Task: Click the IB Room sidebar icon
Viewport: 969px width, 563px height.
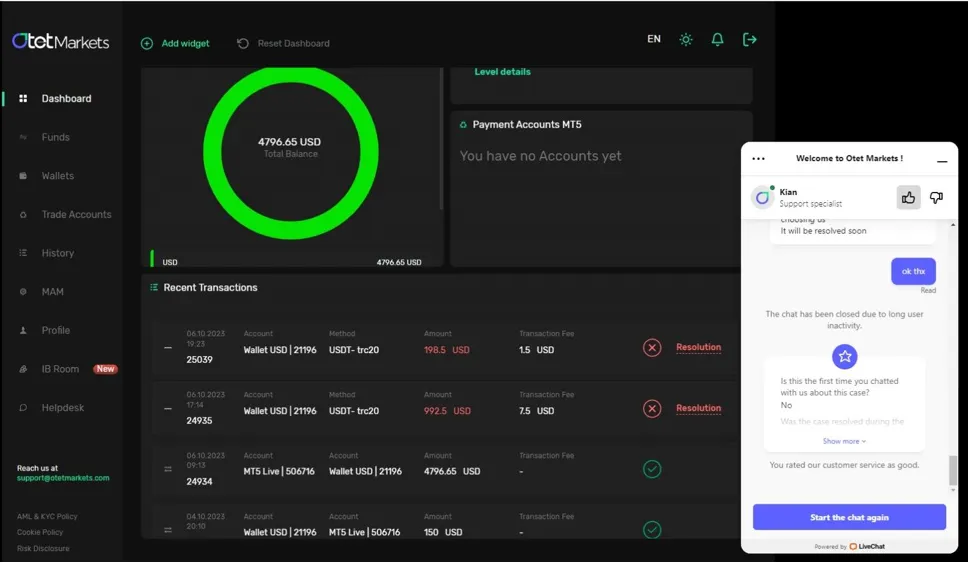Action: tap(23, 369)
